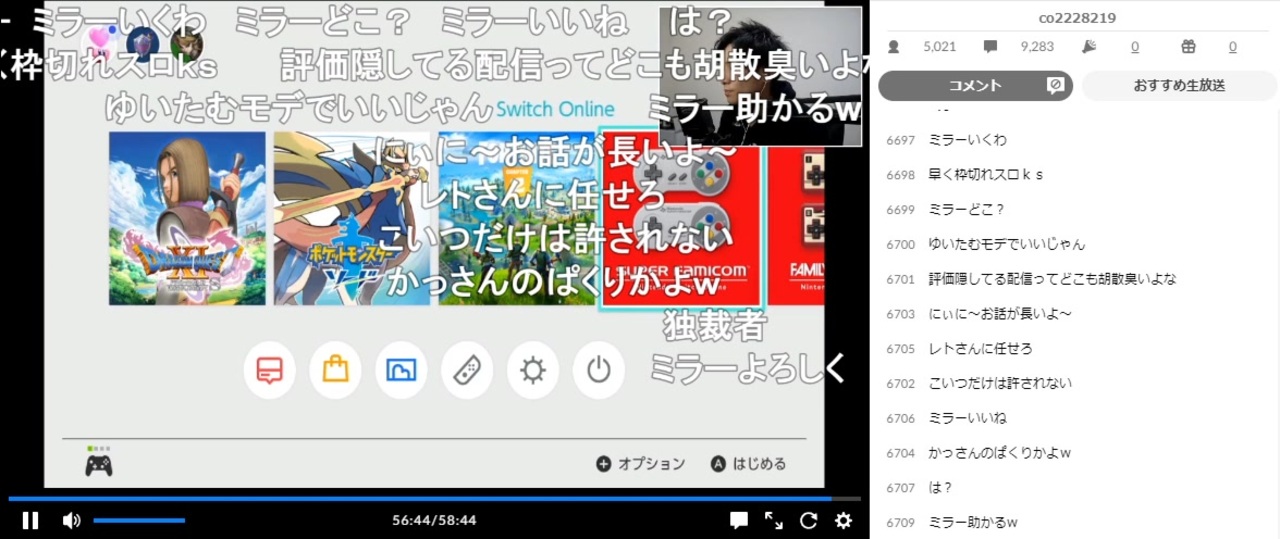The image size is (1280, 539).
Task: Click the video seek progress bar
Action: tap(434, 498)
